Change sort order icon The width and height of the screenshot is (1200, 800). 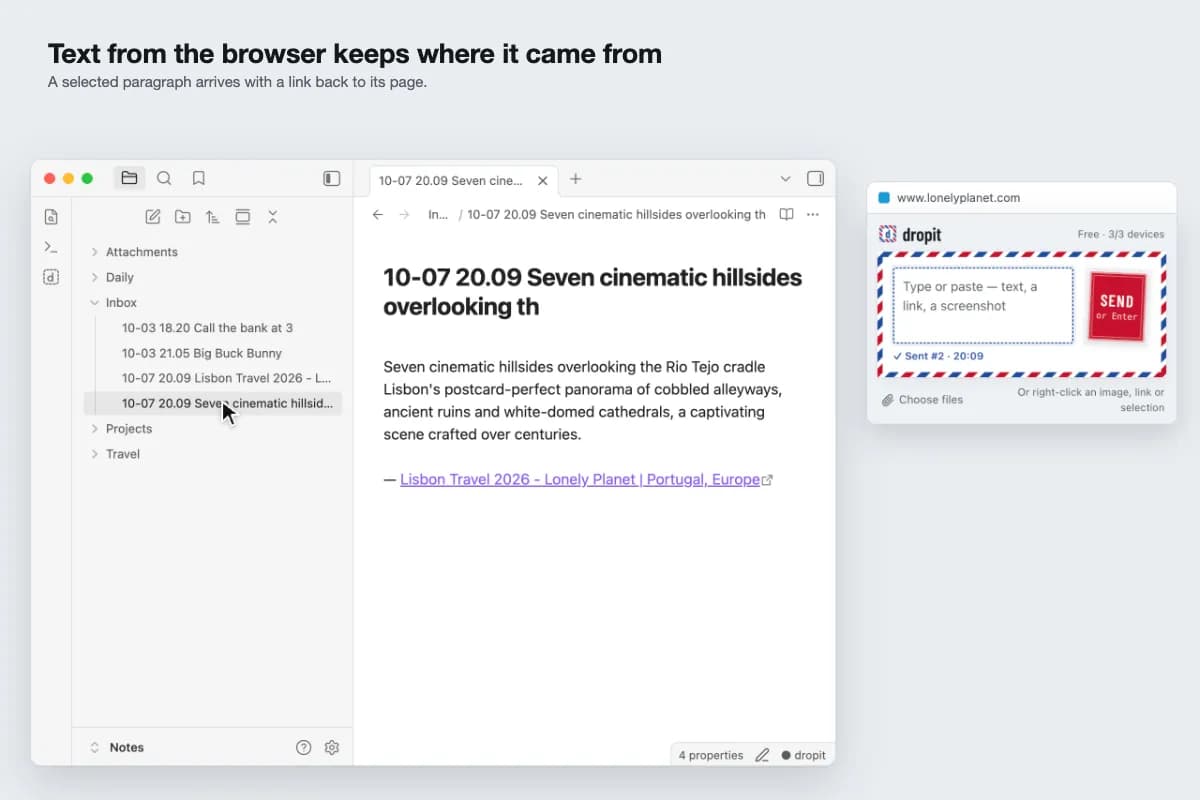212,217
